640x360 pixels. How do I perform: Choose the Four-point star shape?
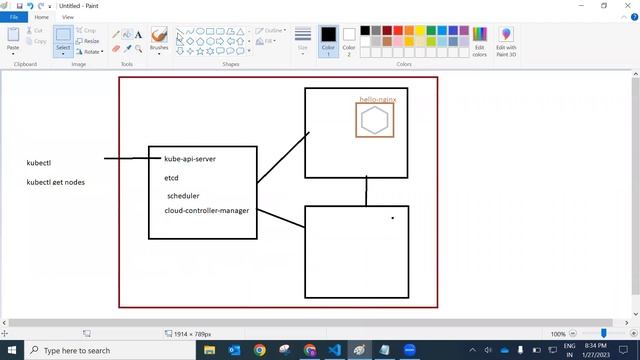190,51
